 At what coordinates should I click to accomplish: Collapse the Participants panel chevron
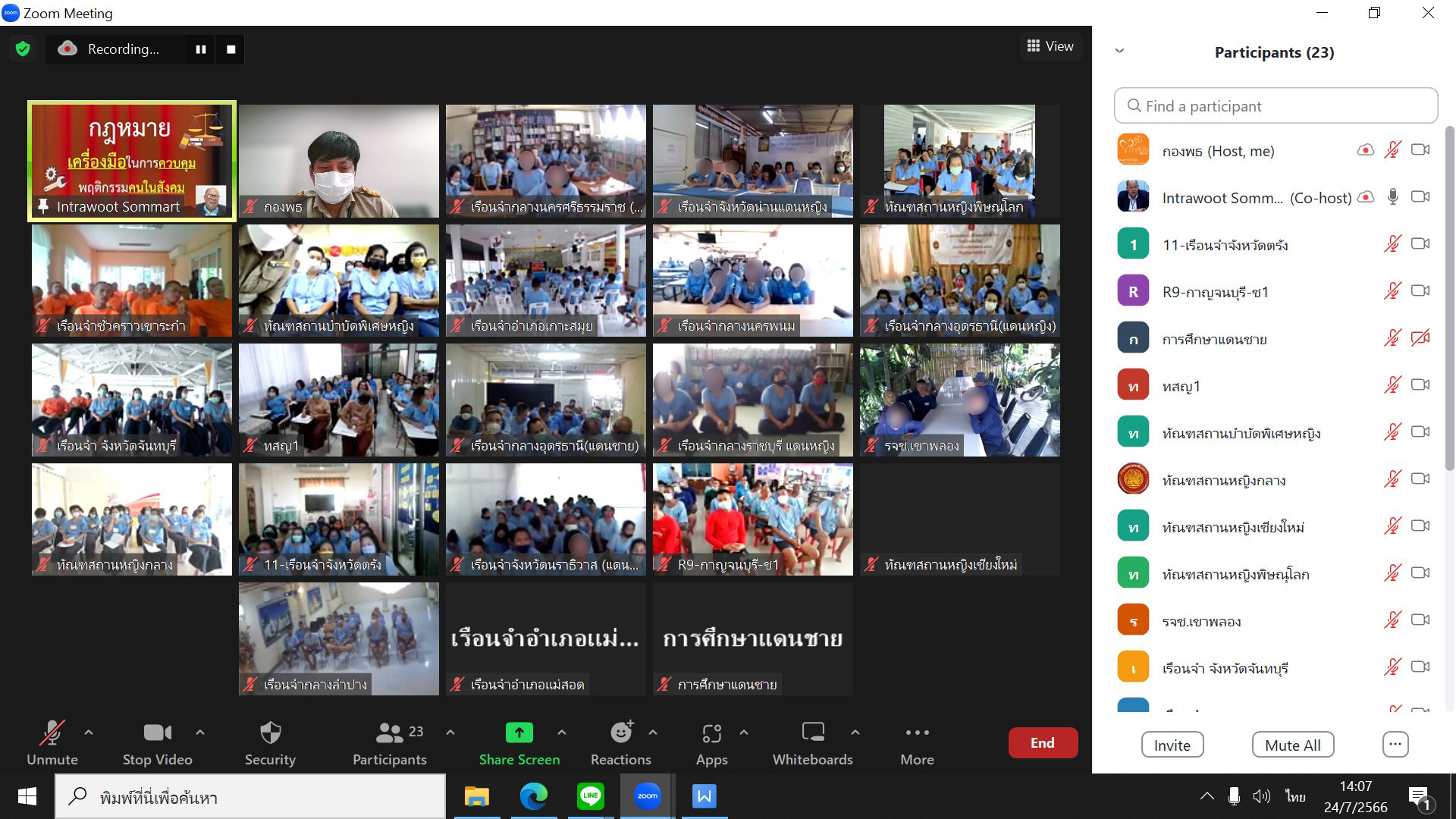[x=1119, y=52]
